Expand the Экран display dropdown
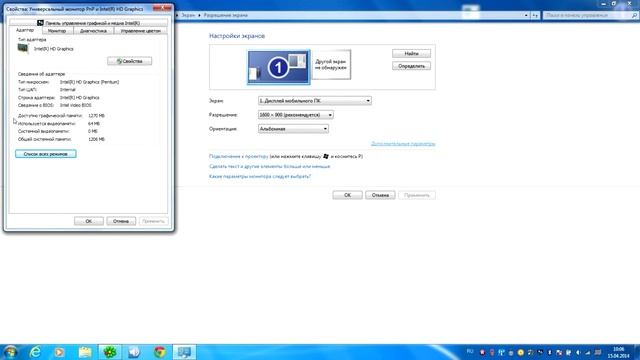The height and width of the screenshot is (360, 640). 315,100
